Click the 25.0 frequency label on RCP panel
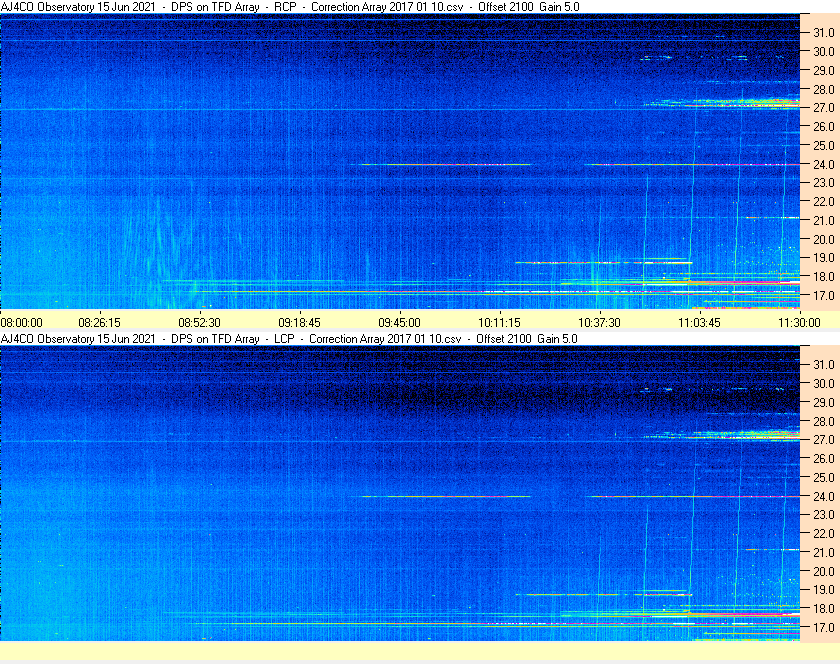The image size is (840, 664). click(823, 145)
